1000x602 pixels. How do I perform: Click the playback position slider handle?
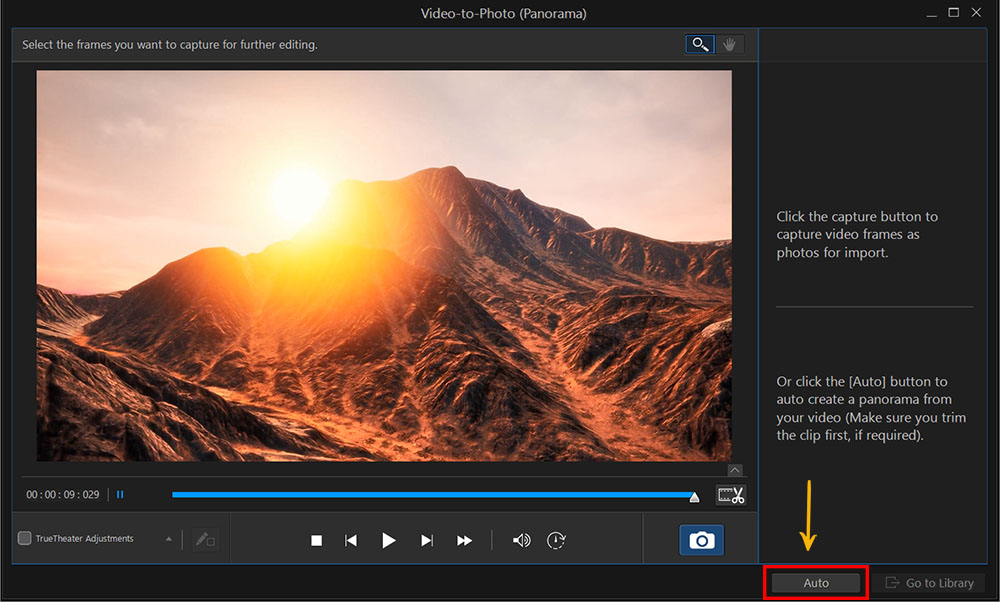tap(695, 497)
